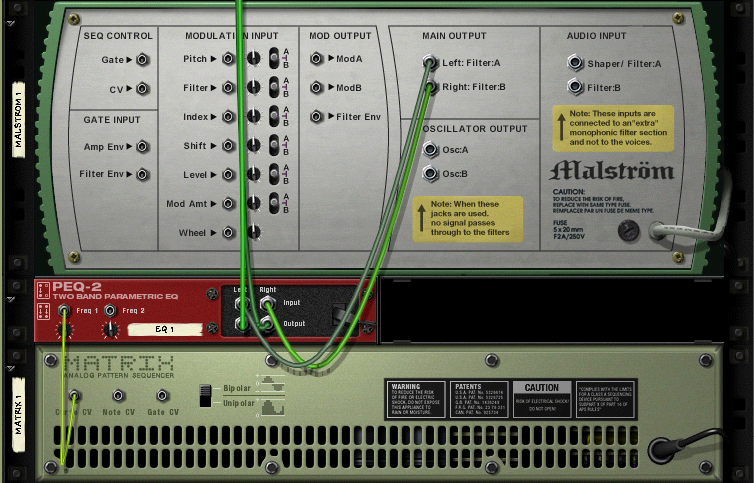Click the PEQ-2 Freq 2 CV input jack
The image size is (754, 483).
pyautogui.click(x=109, y=311)
